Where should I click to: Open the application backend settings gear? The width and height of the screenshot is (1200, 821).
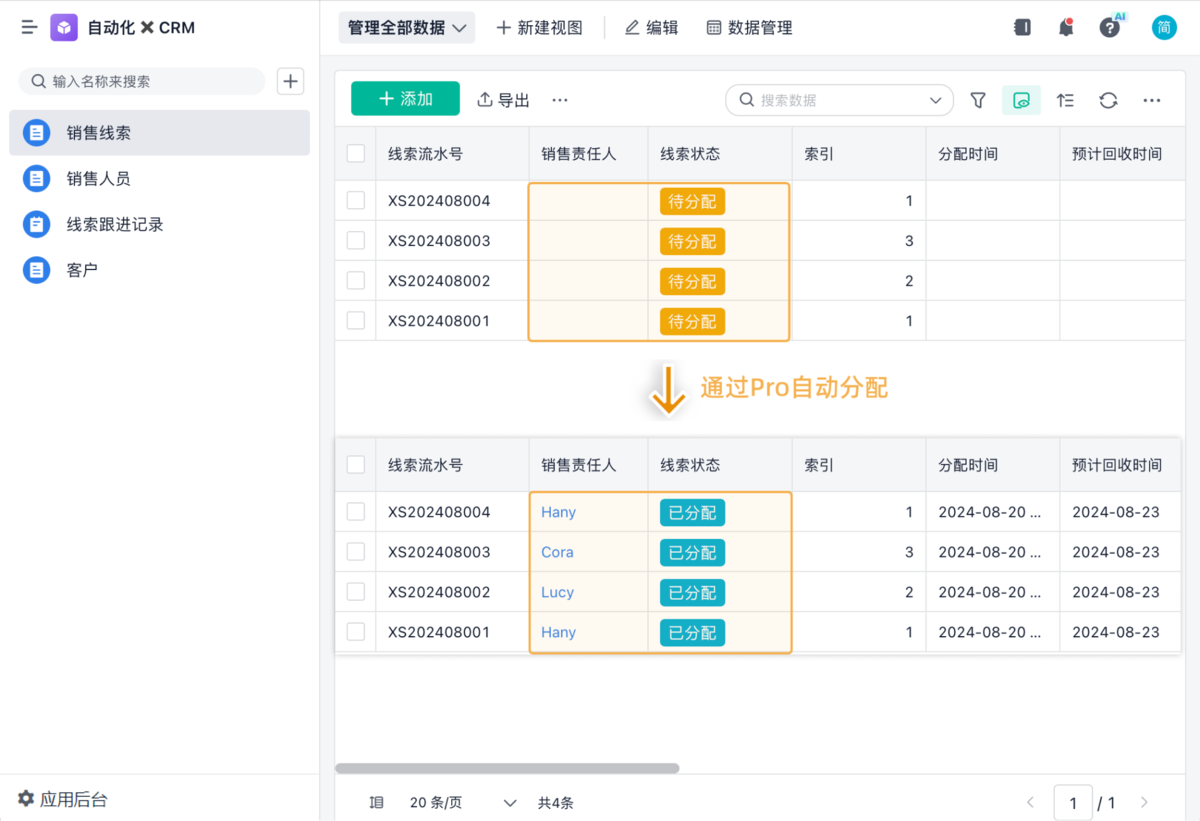pos(26,799)
